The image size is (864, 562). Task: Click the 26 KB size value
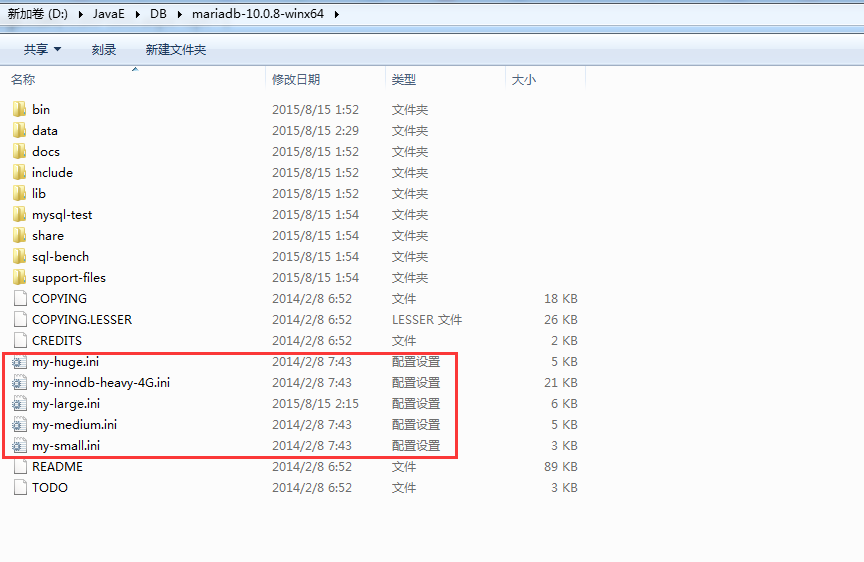coord(560,320)
